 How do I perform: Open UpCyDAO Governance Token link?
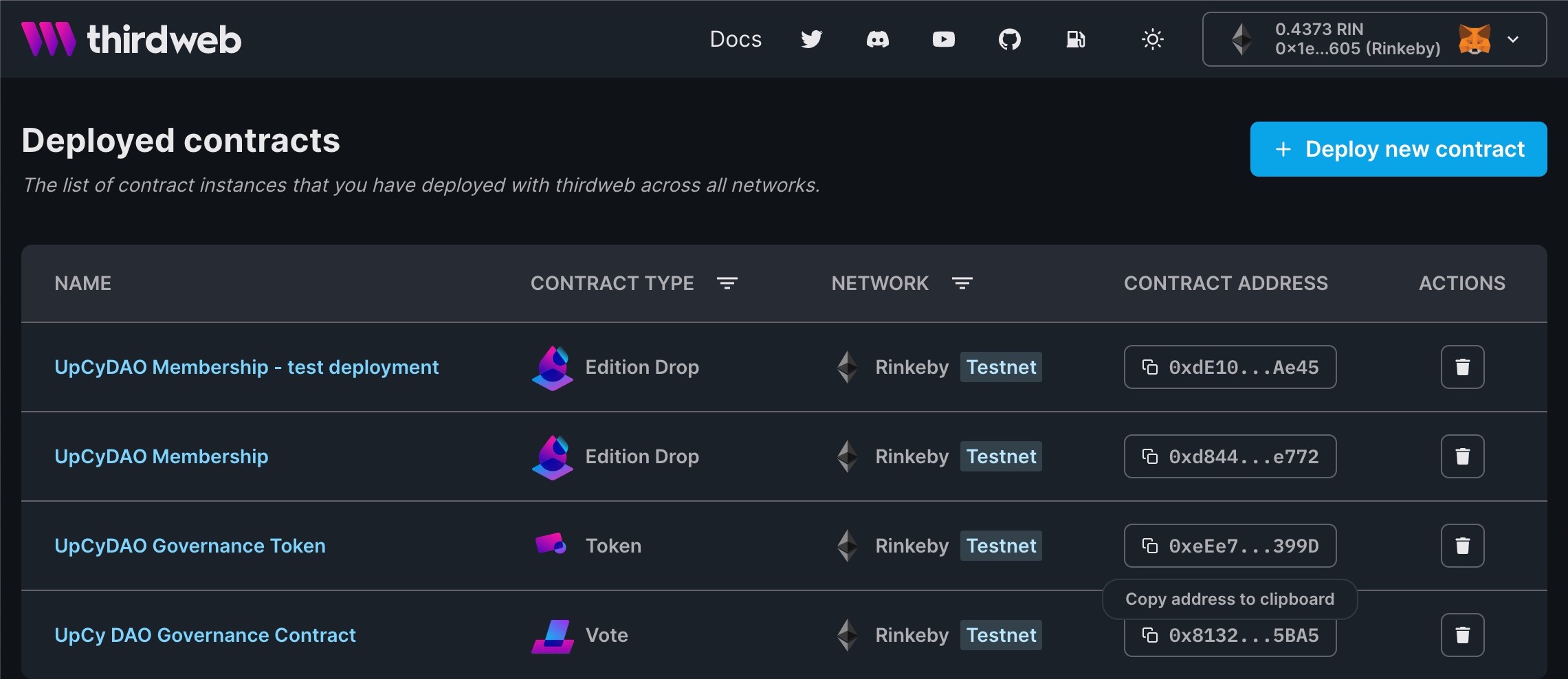click(190, 546)
